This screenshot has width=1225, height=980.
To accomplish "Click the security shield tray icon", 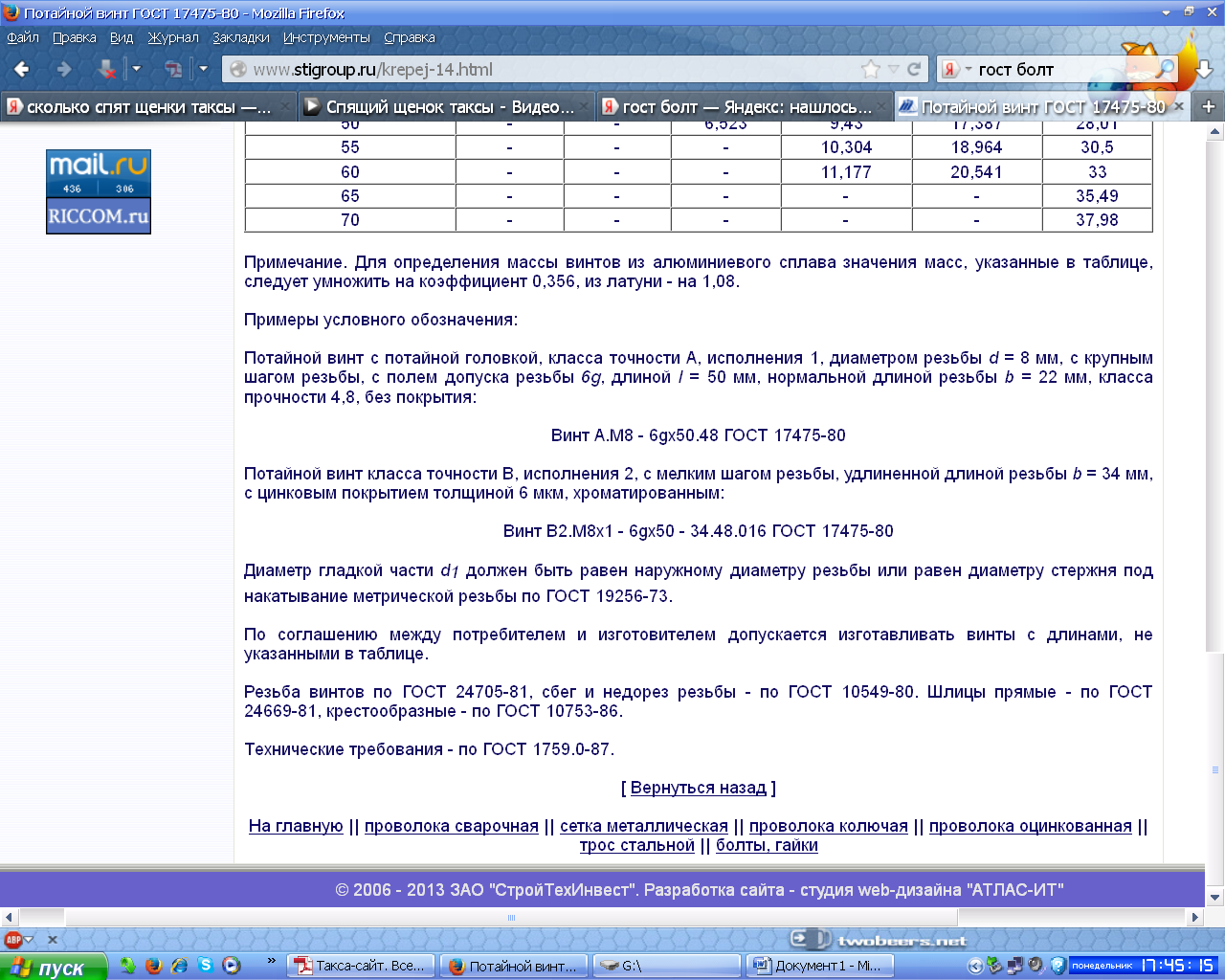I will click(1057, 966).
